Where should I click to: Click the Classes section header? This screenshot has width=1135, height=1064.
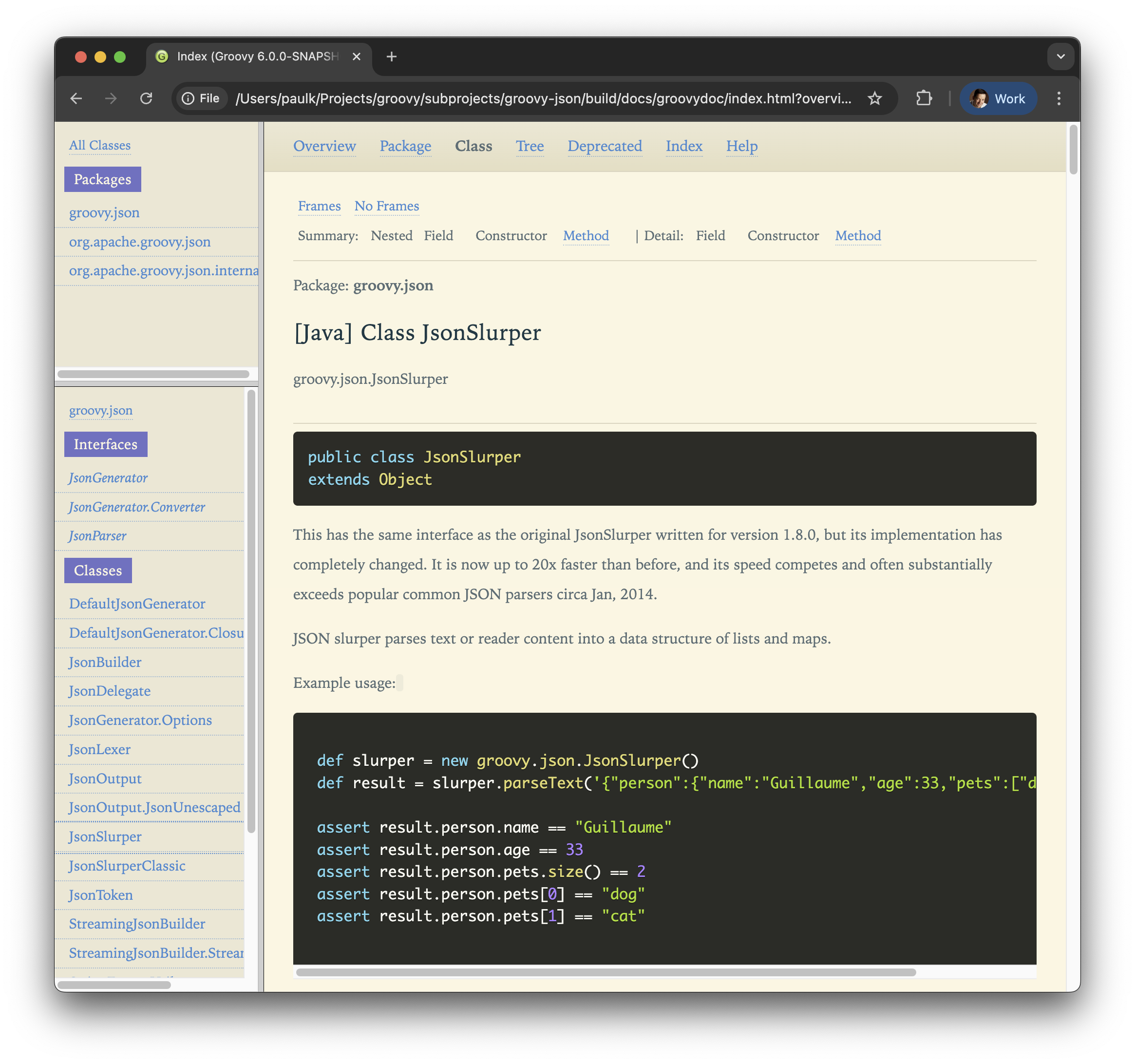point(98,570)
